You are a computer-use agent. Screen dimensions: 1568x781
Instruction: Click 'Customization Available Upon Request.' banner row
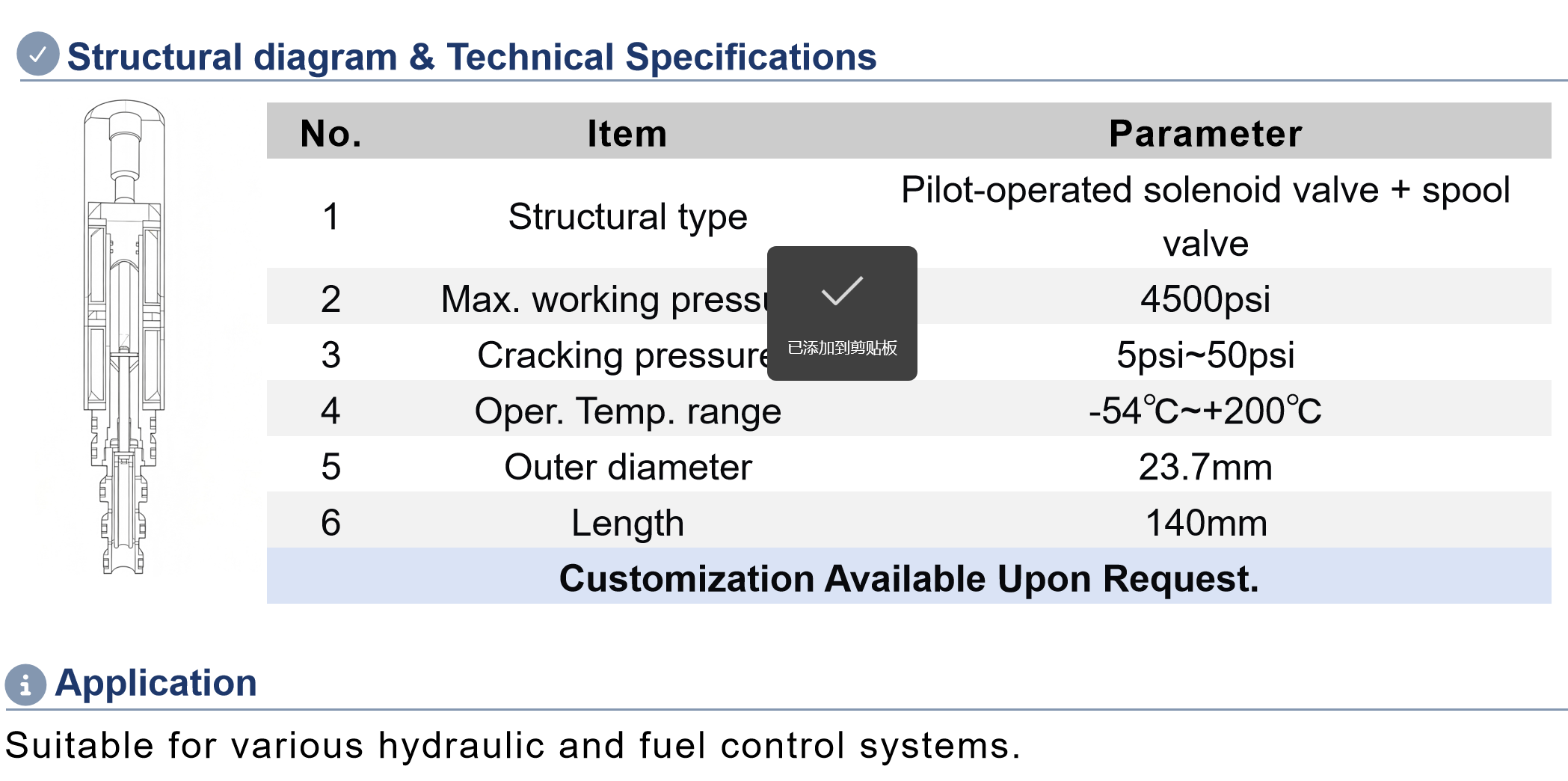(909, 576)
